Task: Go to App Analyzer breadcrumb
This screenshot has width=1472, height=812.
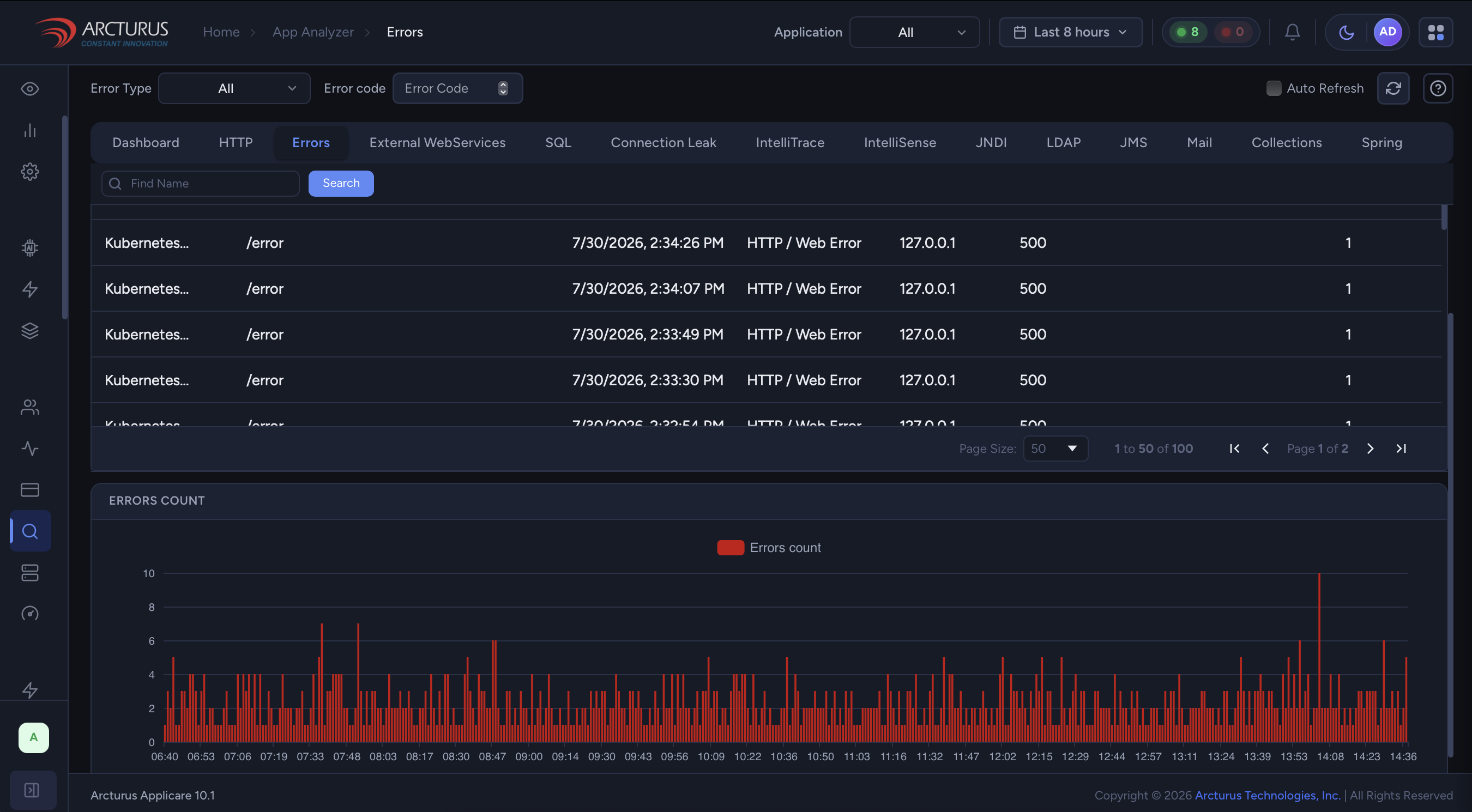Action: (313, 32)
